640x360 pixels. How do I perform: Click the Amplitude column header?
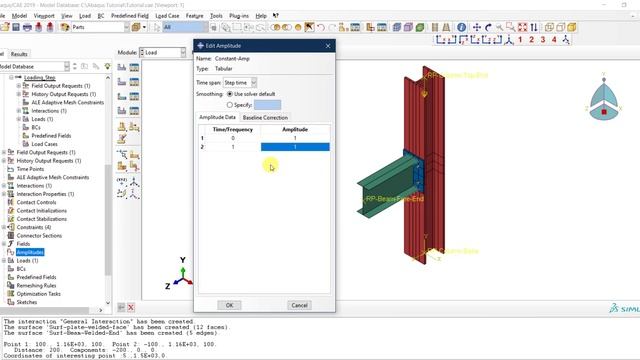pos(295,129)
